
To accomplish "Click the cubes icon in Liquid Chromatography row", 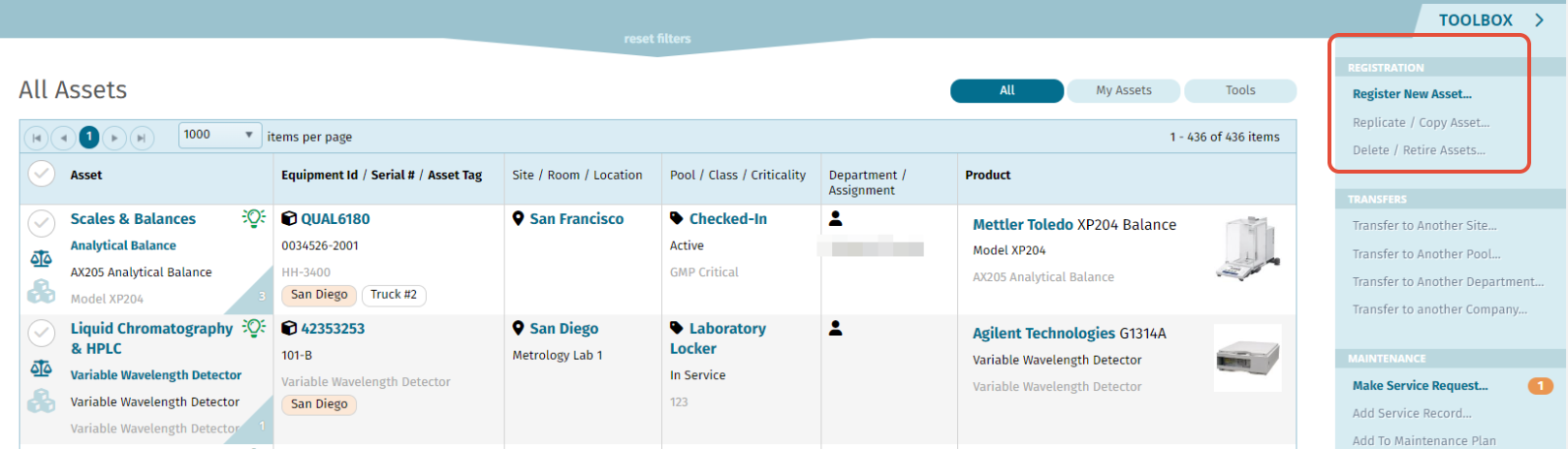I will pyautogui.click(x=41, y=400).
